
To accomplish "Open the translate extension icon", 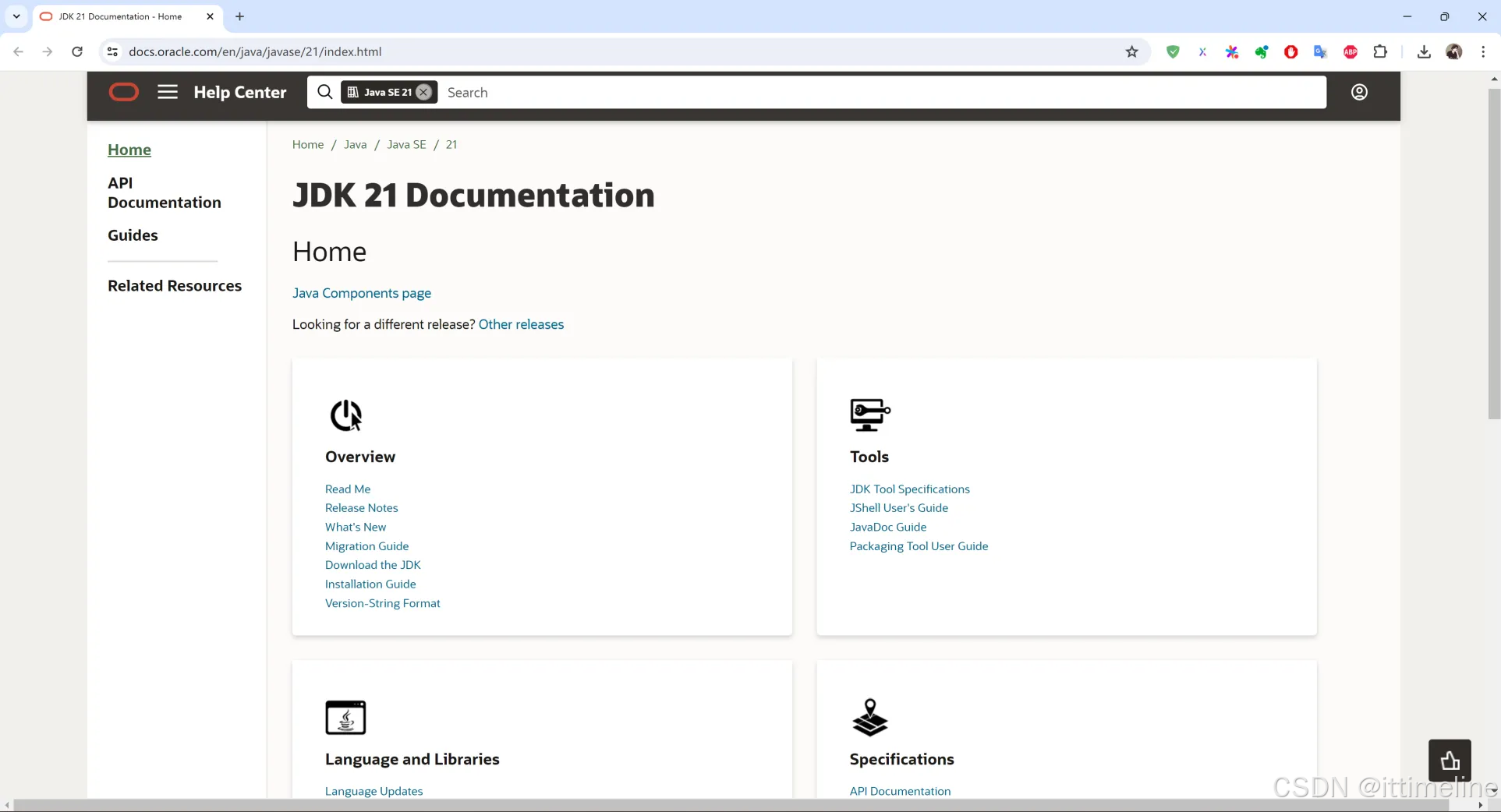I will 1320,51.
